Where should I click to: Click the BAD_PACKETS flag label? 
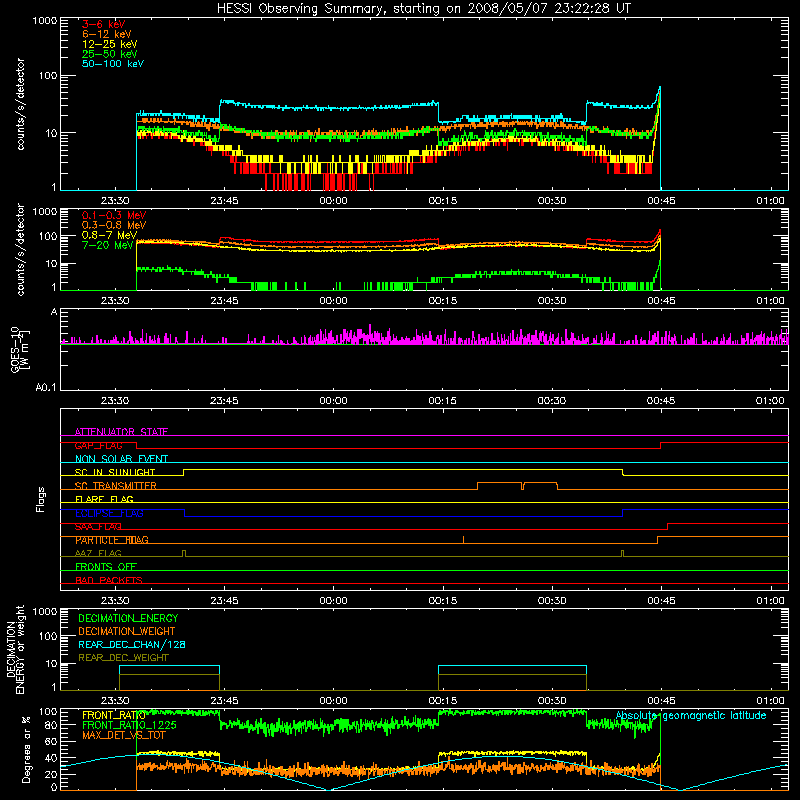[x=109, y=580]
